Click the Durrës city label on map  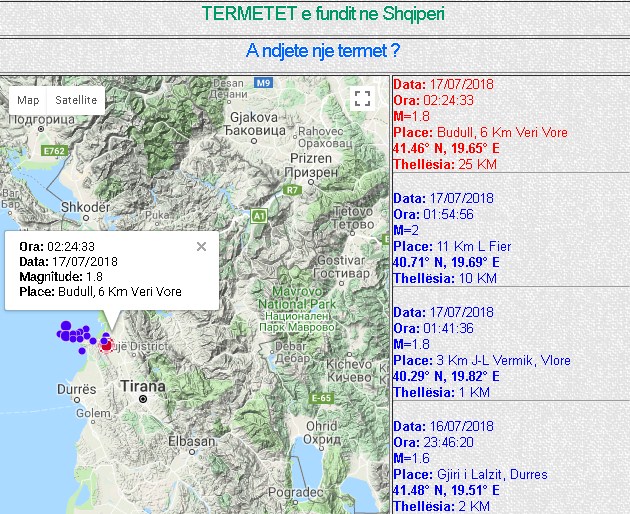click(77, 389)
